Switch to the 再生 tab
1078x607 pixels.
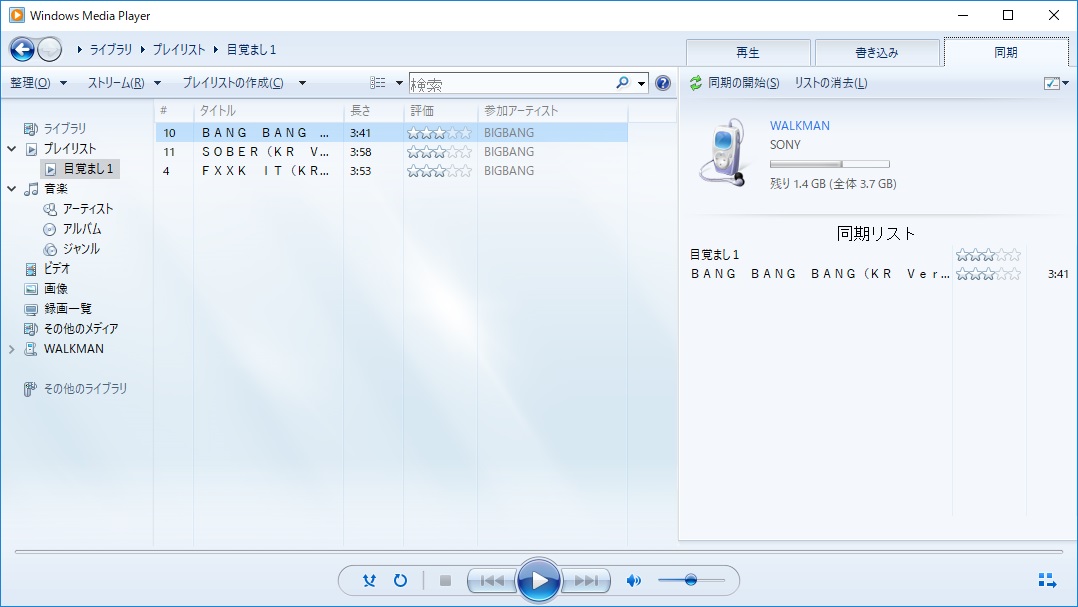tap(748, 53)
